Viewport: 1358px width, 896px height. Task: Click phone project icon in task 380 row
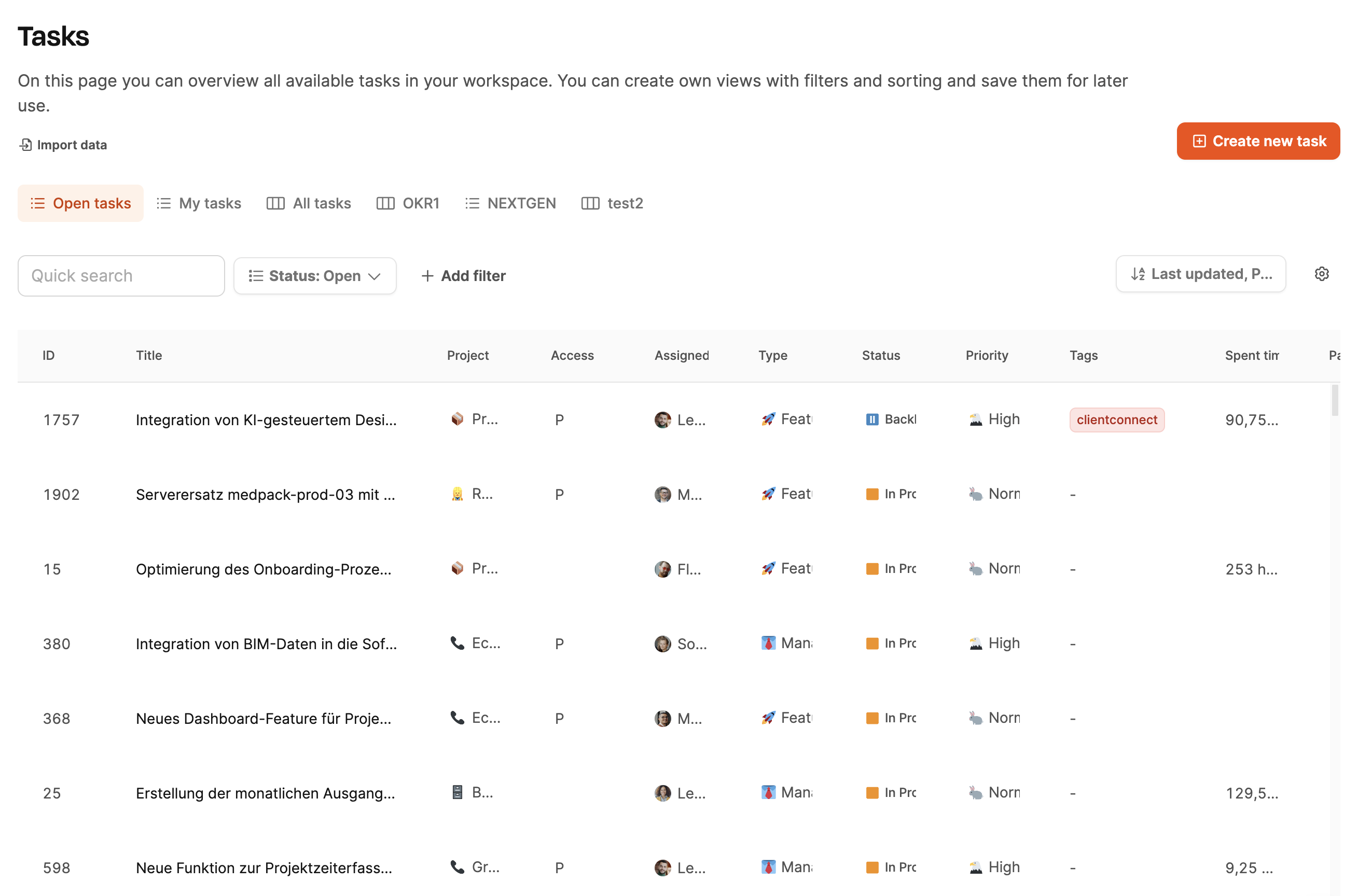pyautogui.click(x=456, y=643)
